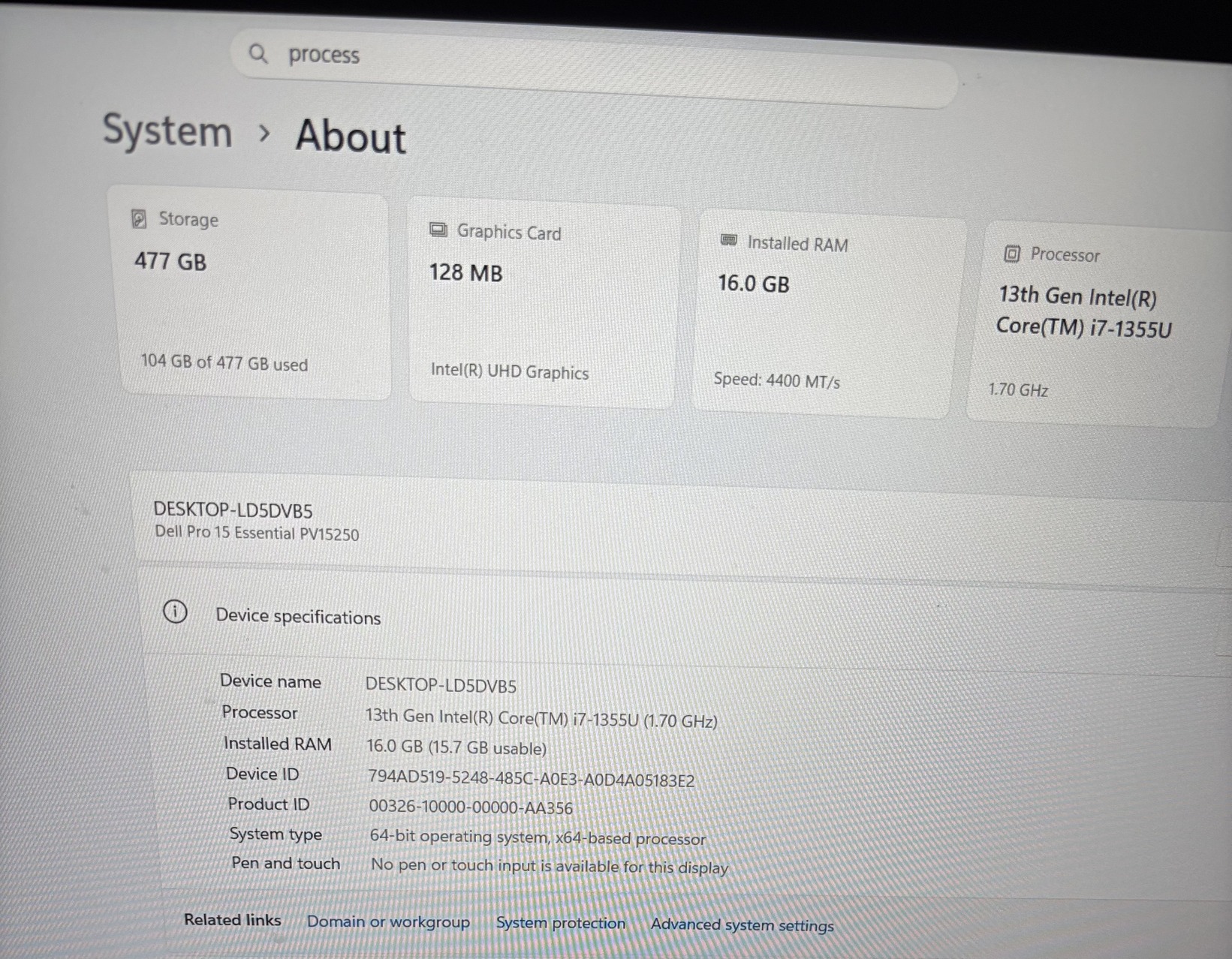The width and height of the screenshot is (1232, 959).
Task: Click the Installed RAM memory icon
Action: pos(729,240)
